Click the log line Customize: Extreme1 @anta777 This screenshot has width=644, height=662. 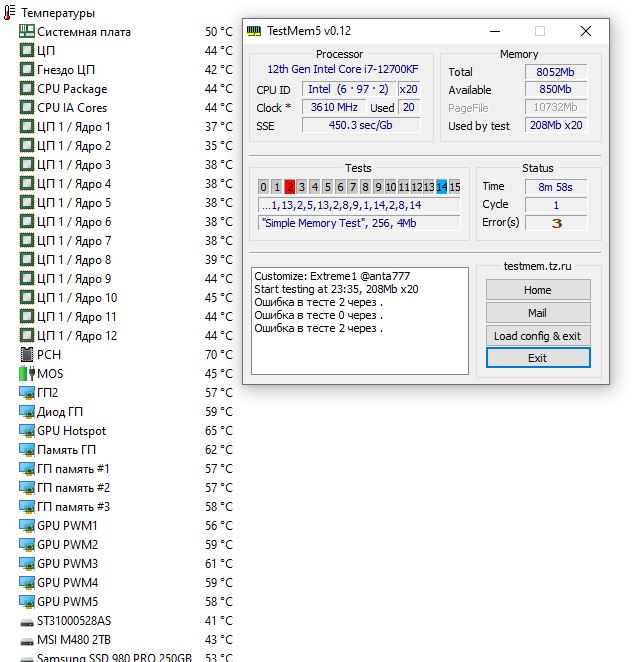332,276
